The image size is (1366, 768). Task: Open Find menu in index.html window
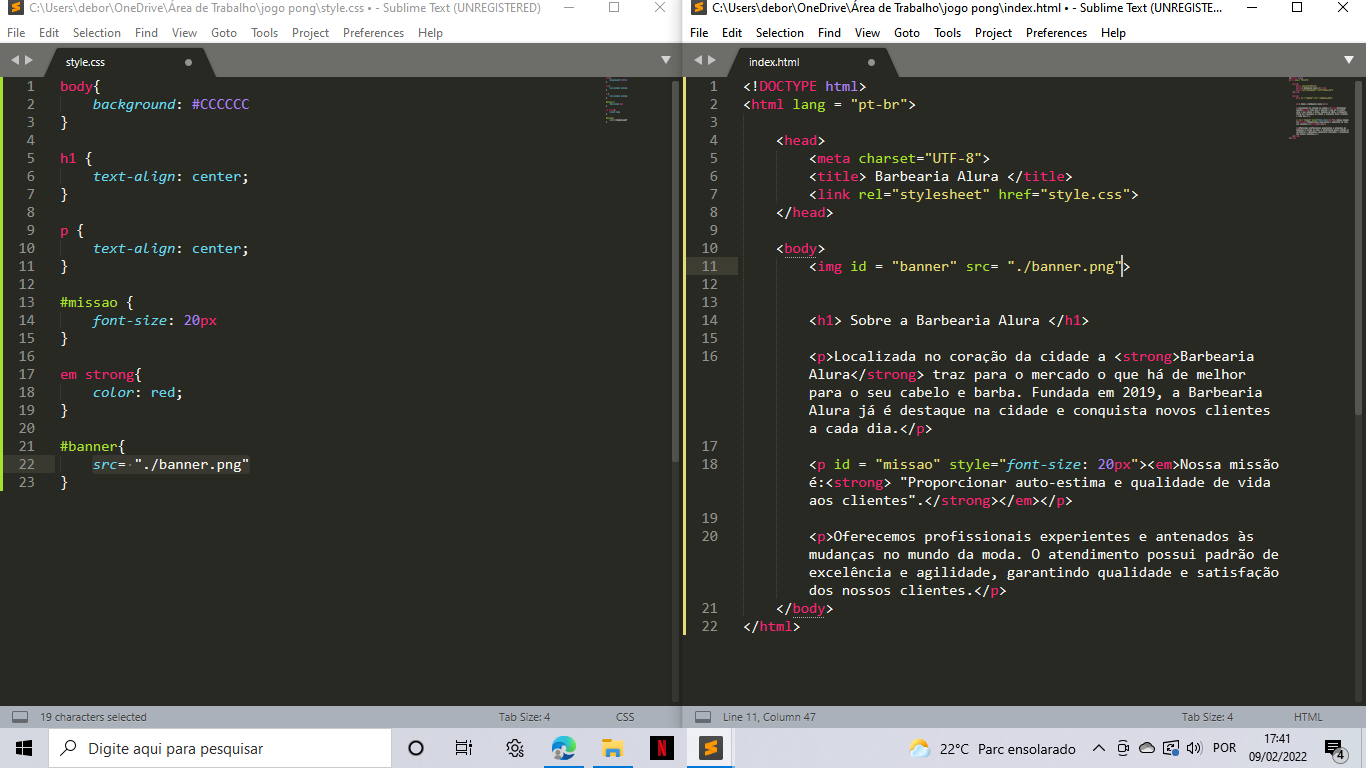pyautogui.click(x=829, y=32)
